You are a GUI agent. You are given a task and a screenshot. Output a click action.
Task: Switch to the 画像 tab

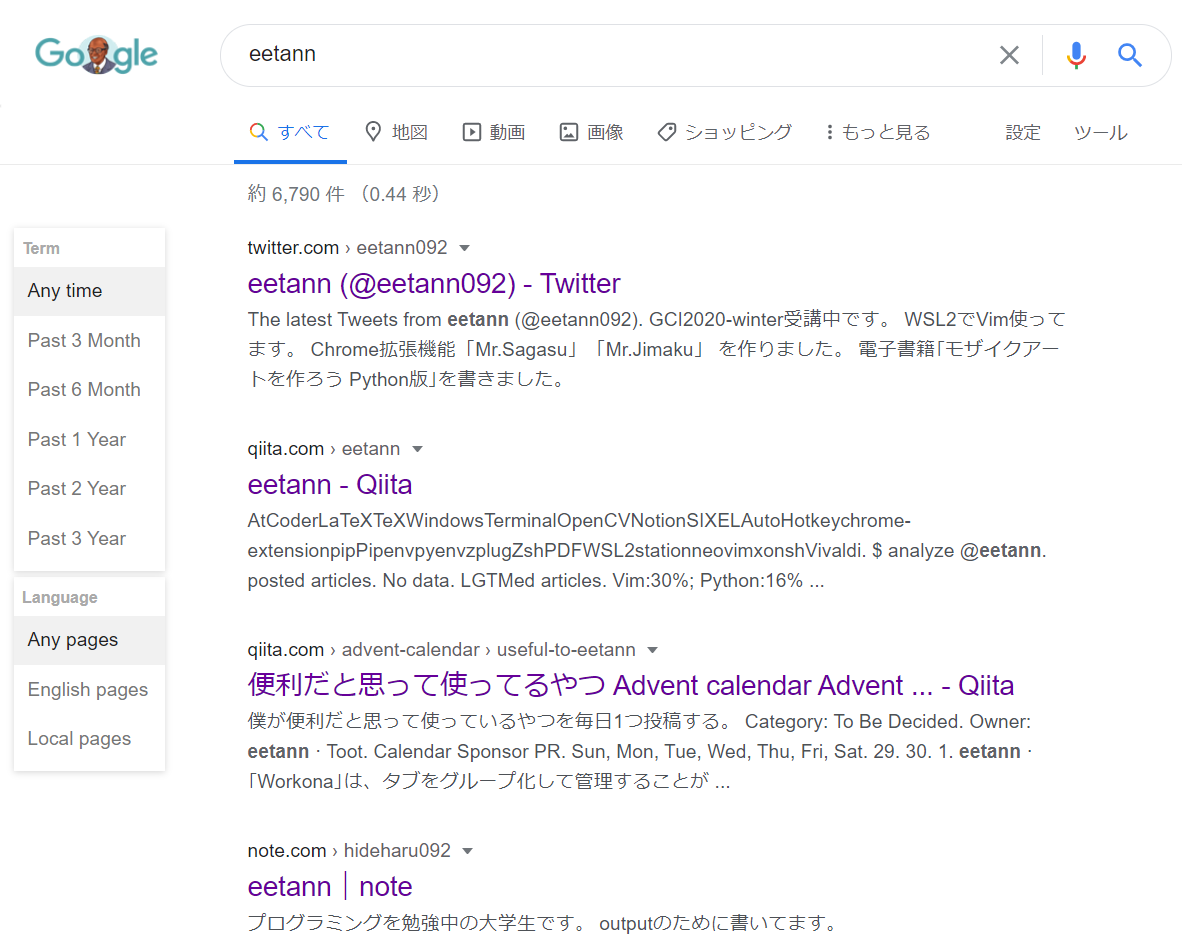click(592, 133)
